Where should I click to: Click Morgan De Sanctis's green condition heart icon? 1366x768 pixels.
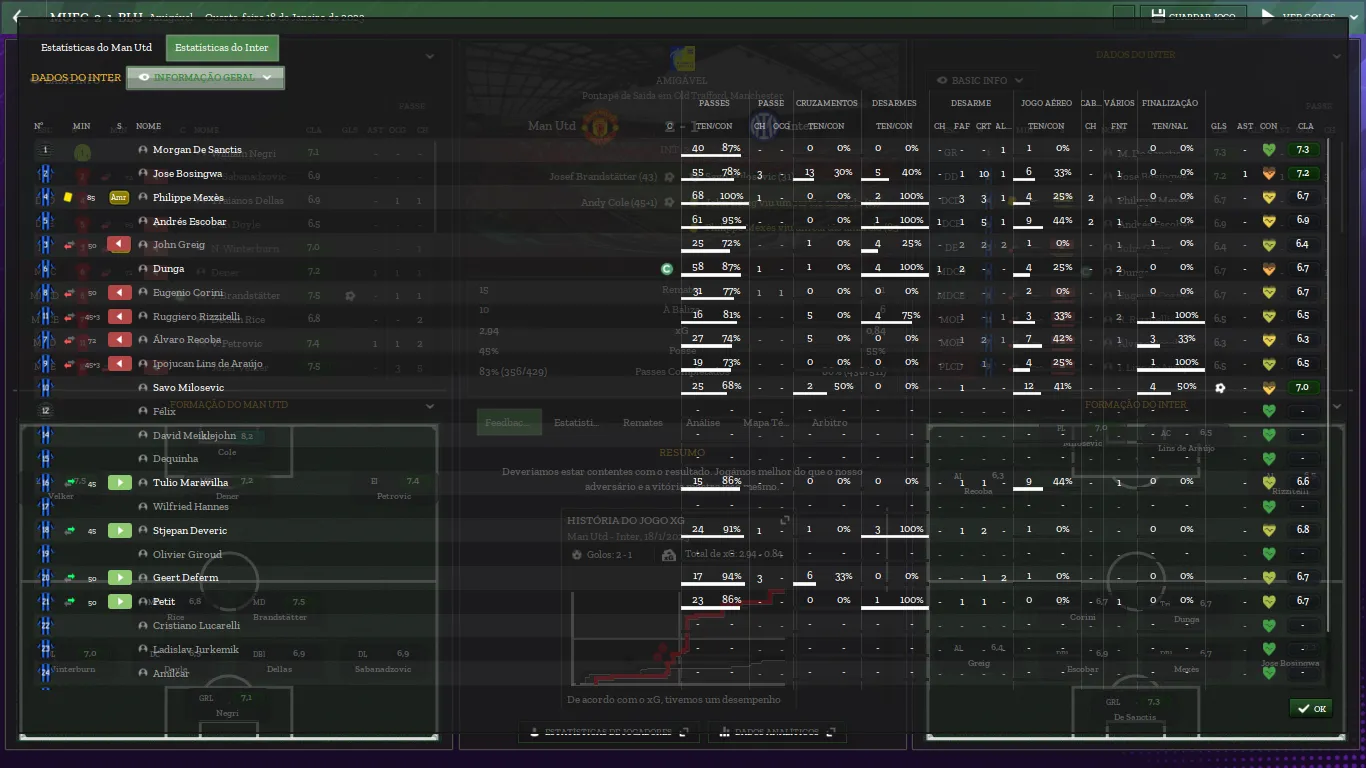point(1269,150)
